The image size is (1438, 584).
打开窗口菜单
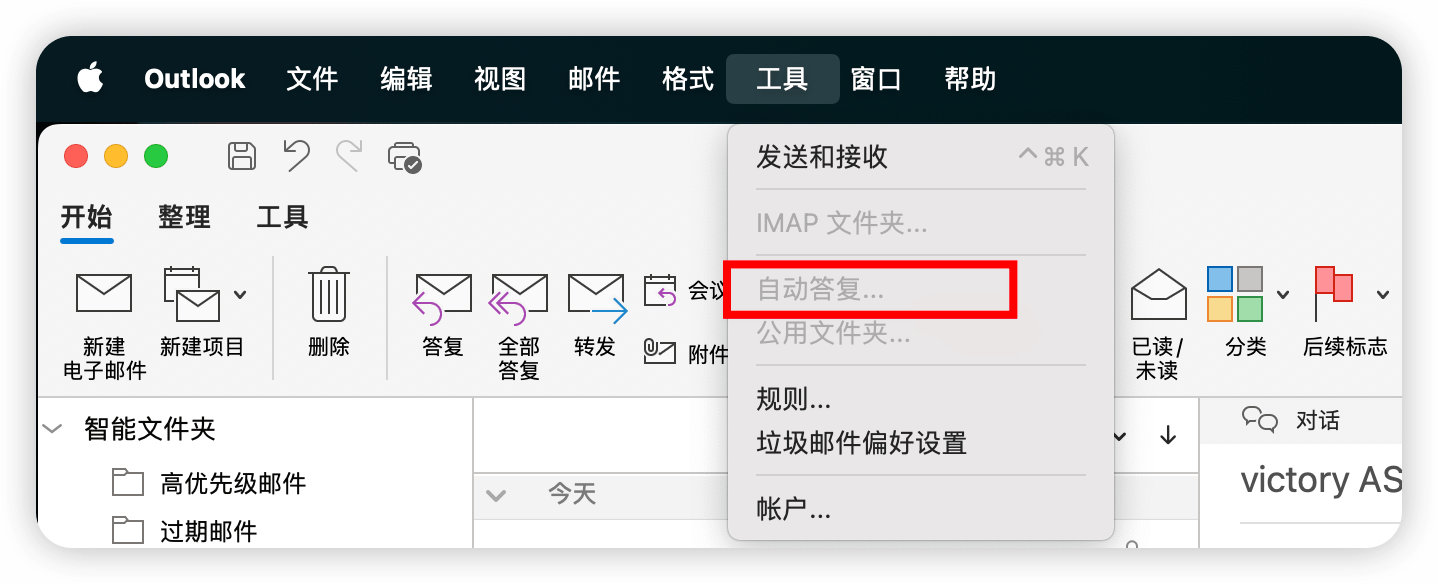click(x=876, y=79)
